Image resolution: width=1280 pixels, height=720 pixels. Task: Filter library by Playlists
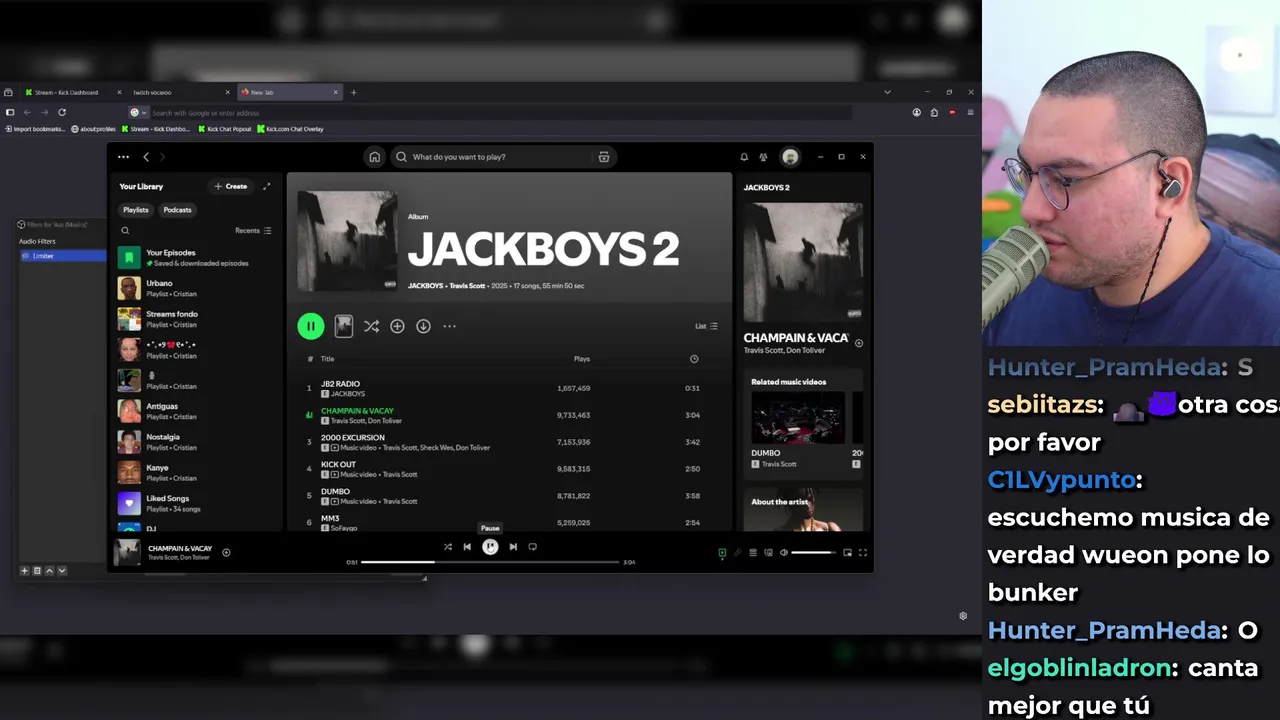pyautogui.click(x=136, y=210)
